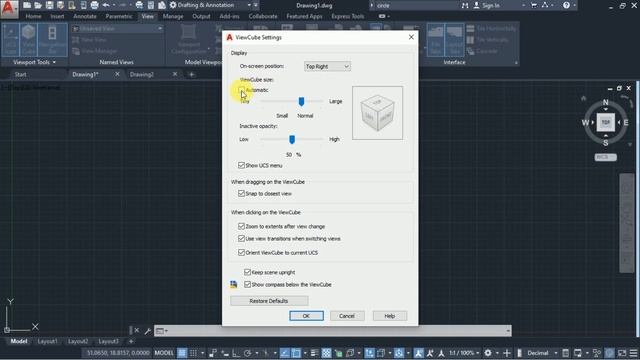The width and height of the screenshot is (640, 360).
Task: Click the E compass direction on the ViewCube
Action: coord(626,122)
